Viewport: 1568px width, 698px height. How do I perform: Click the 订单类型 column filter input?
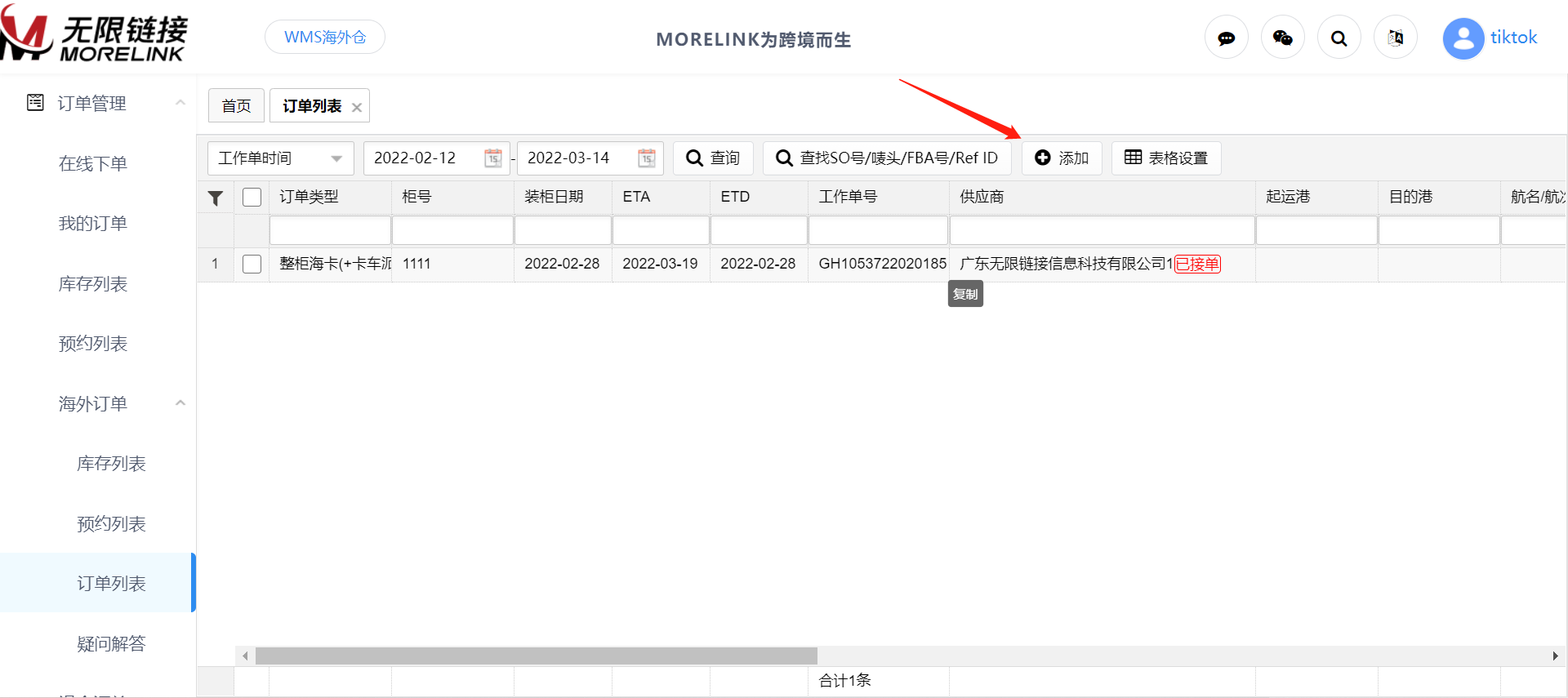pyautogui.click(x=330, y=230)
